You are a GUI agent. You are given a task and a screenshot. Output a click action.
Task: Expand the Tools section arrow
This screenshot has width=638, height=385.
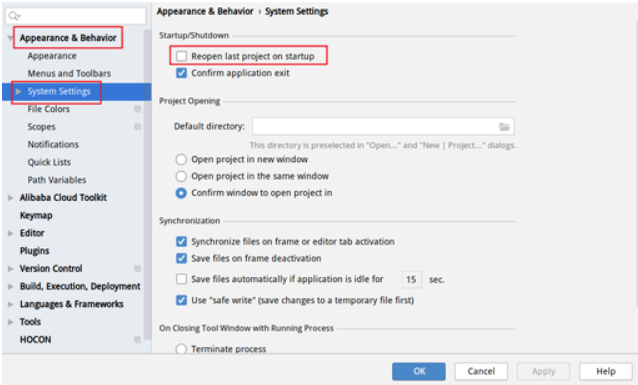point(11,322)
